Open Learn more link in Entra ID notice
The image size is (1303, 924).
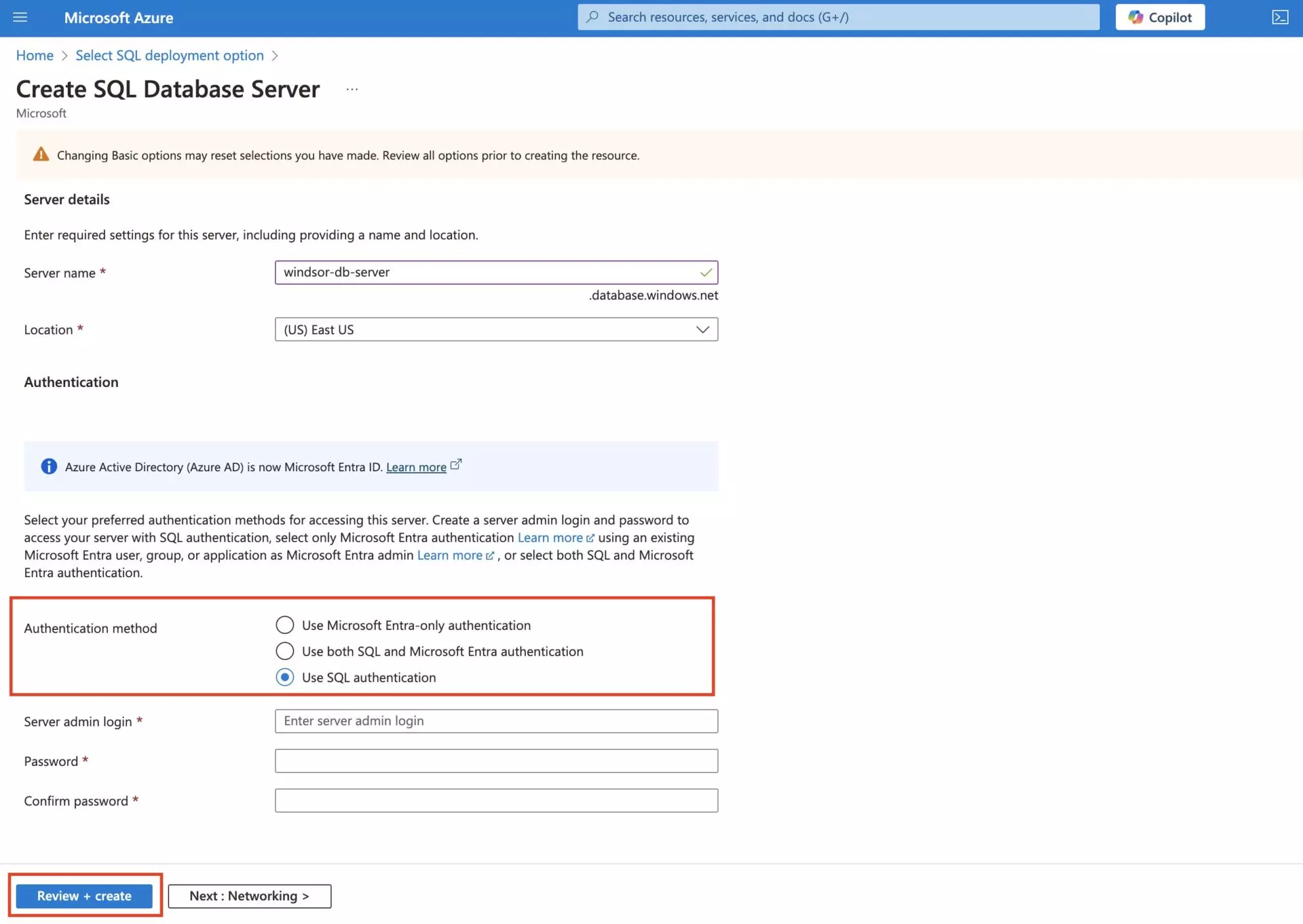click(416, 467)
